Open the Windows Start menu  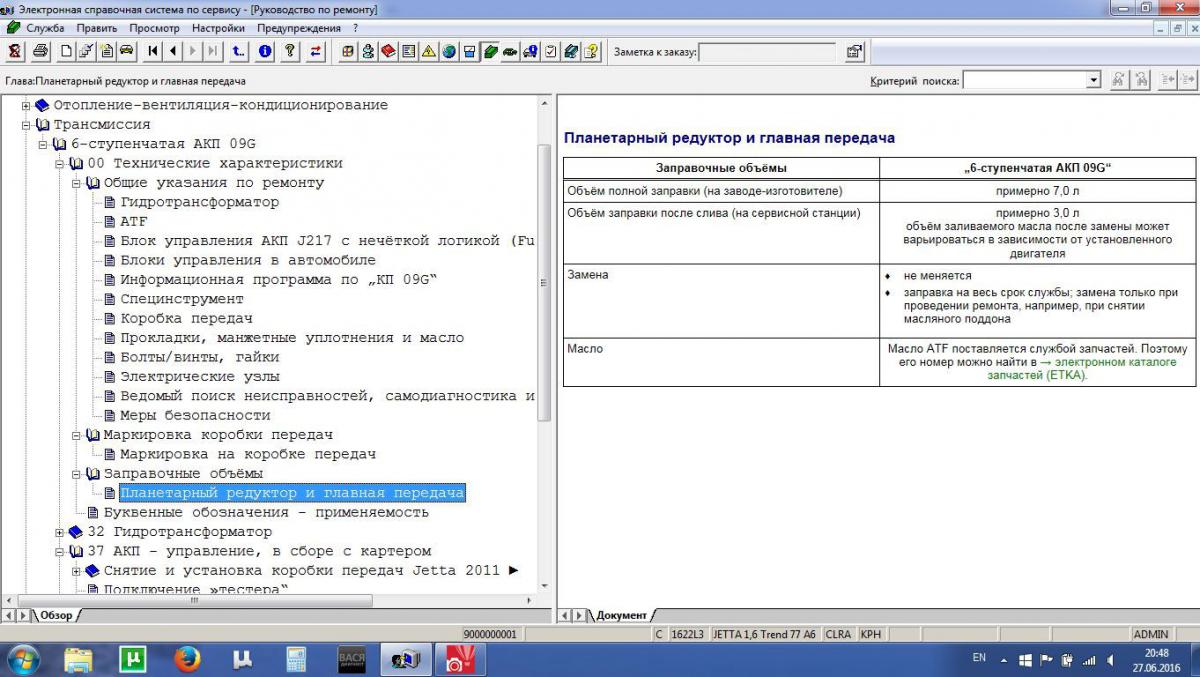[x=23, y=659]
